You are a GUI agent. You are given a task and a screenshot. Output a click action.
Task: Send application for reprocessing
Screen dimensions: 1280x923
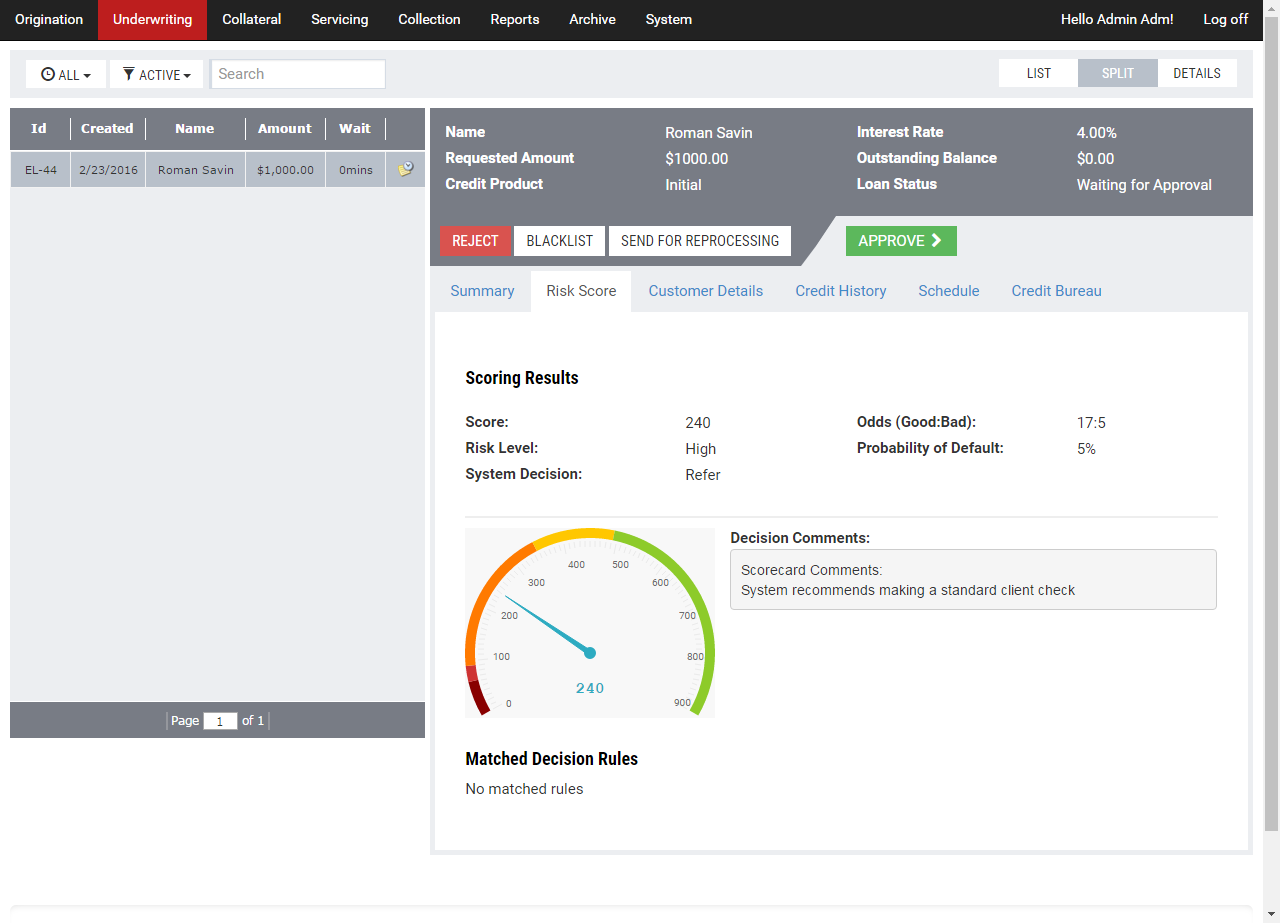click(x=700, y=241)
